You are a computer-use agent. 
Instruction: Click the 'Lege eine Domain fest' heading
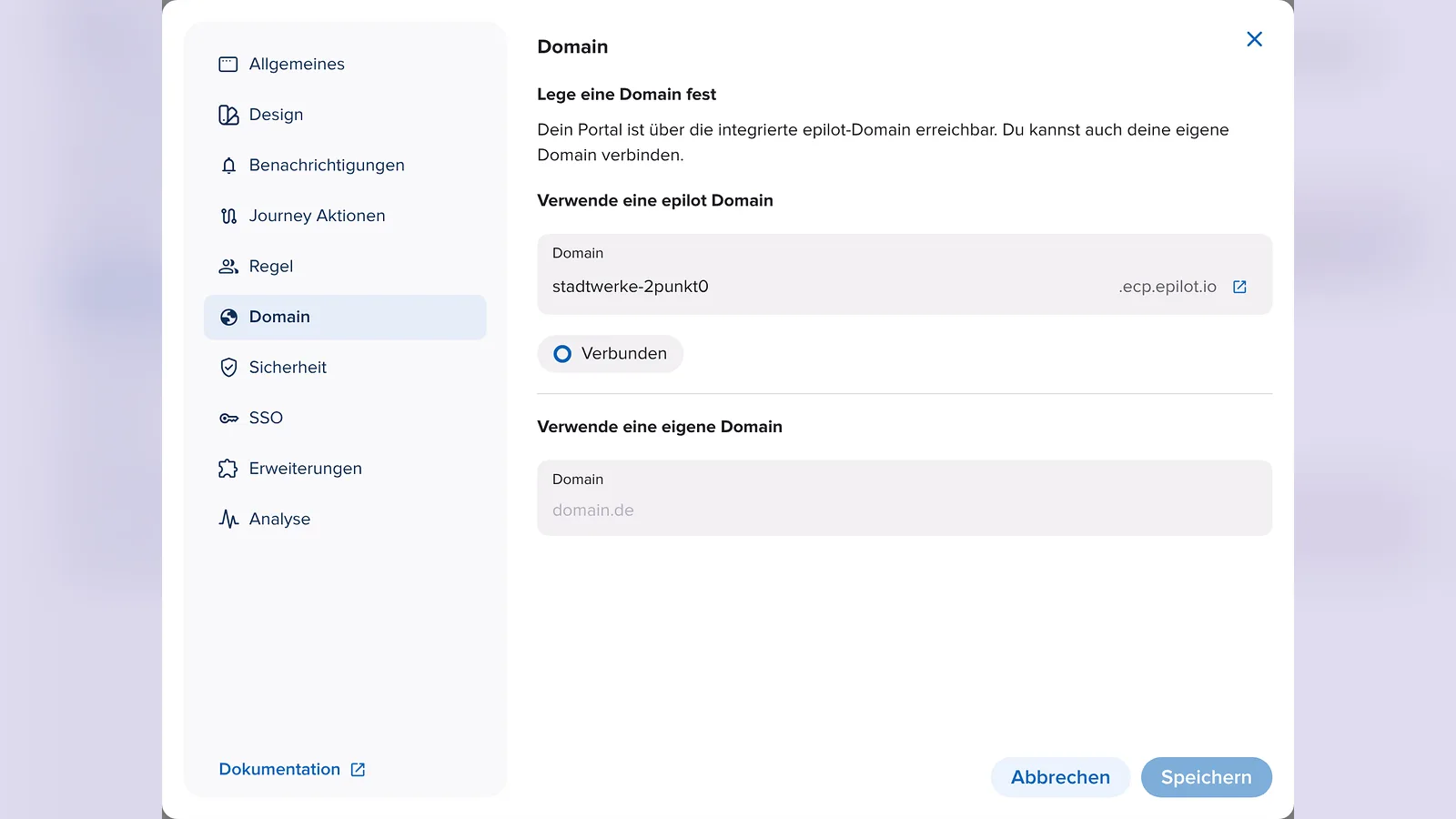click(x=626, y=95)
